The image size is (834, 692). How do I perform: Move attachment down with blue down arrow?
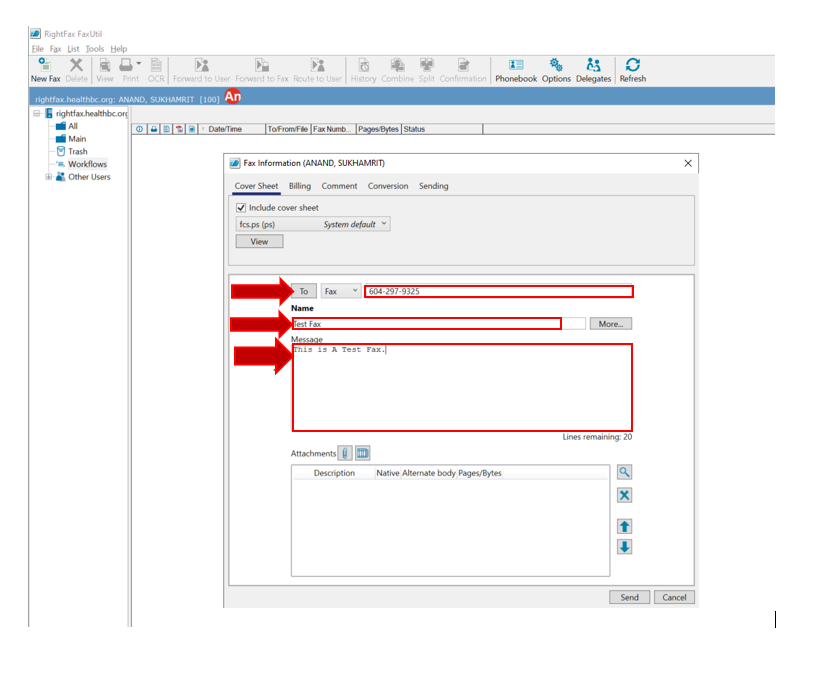[x=625, y=547]
